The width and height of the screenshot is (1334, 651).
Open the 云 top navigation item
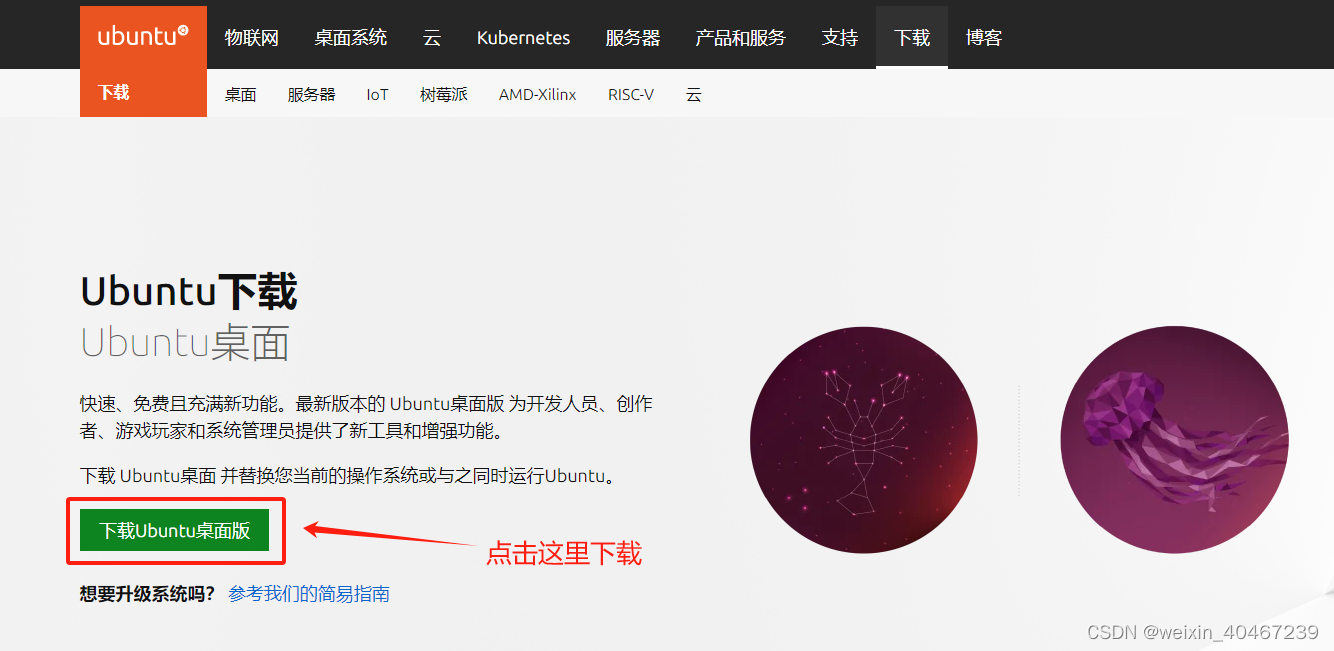[432, 38]
